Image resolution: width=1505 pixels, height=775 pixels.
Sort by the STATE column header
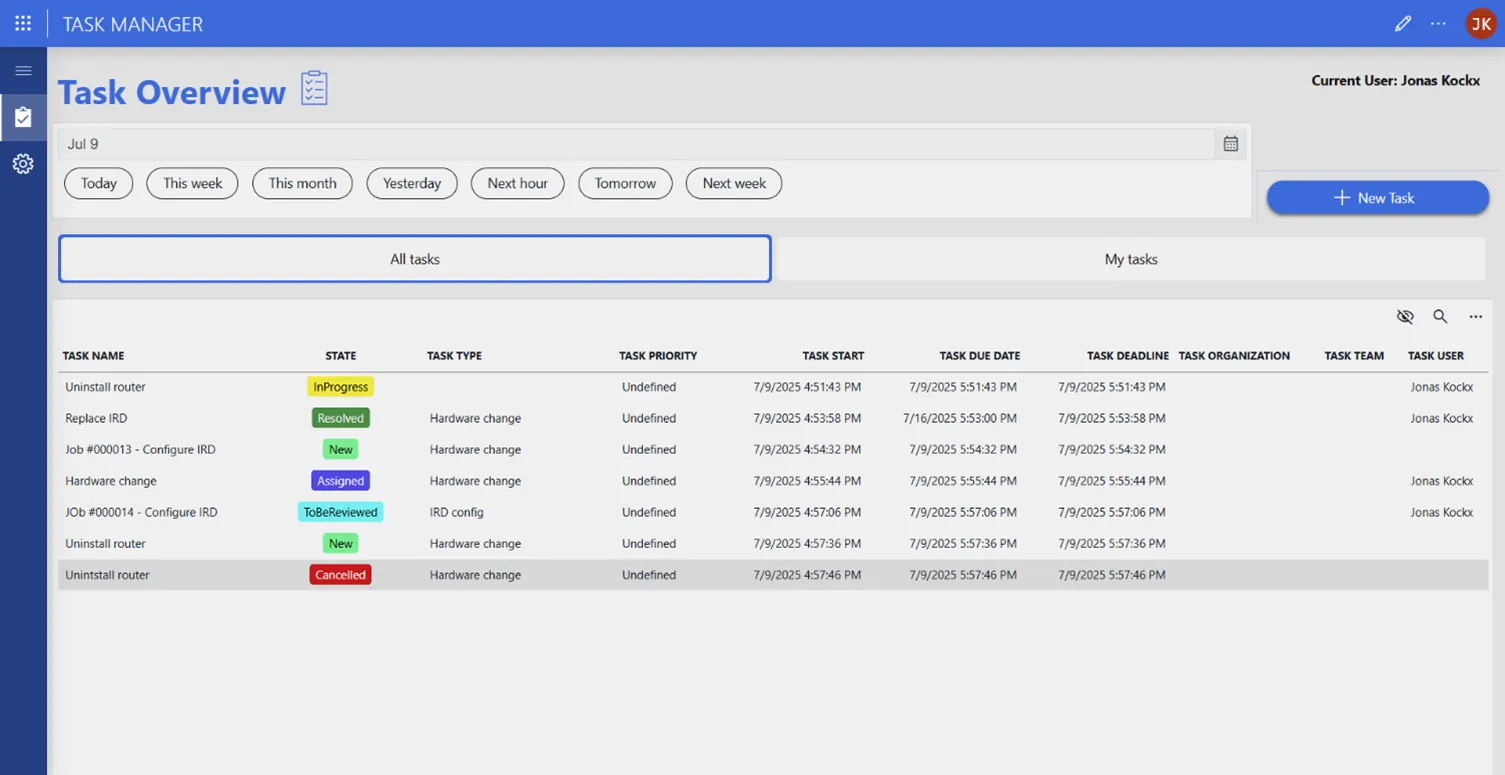pyautogui.click(x=341, y=356)
